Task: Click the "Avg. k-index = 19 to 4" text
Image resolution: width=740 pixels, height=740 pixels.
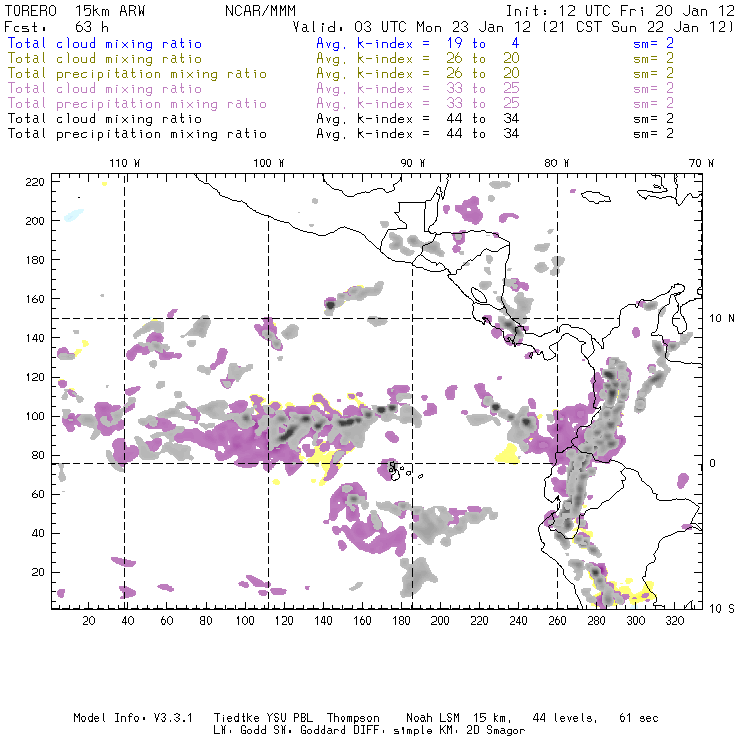Action: pyautogui.click(x=418, y=43)
